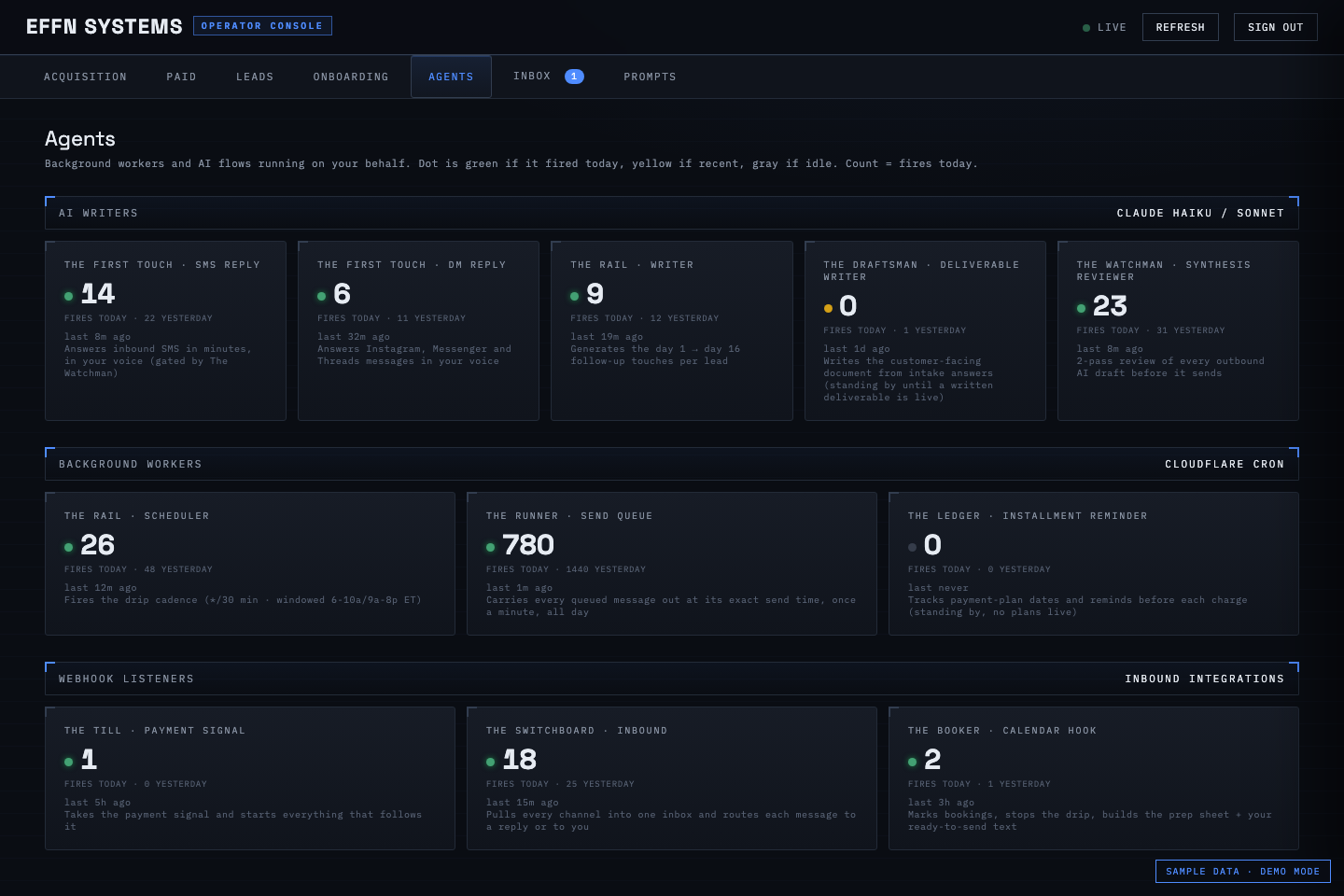The image size is (1344, 896).
Task: Click the Rail Writer green status dot
Action: tap(574, 296)
